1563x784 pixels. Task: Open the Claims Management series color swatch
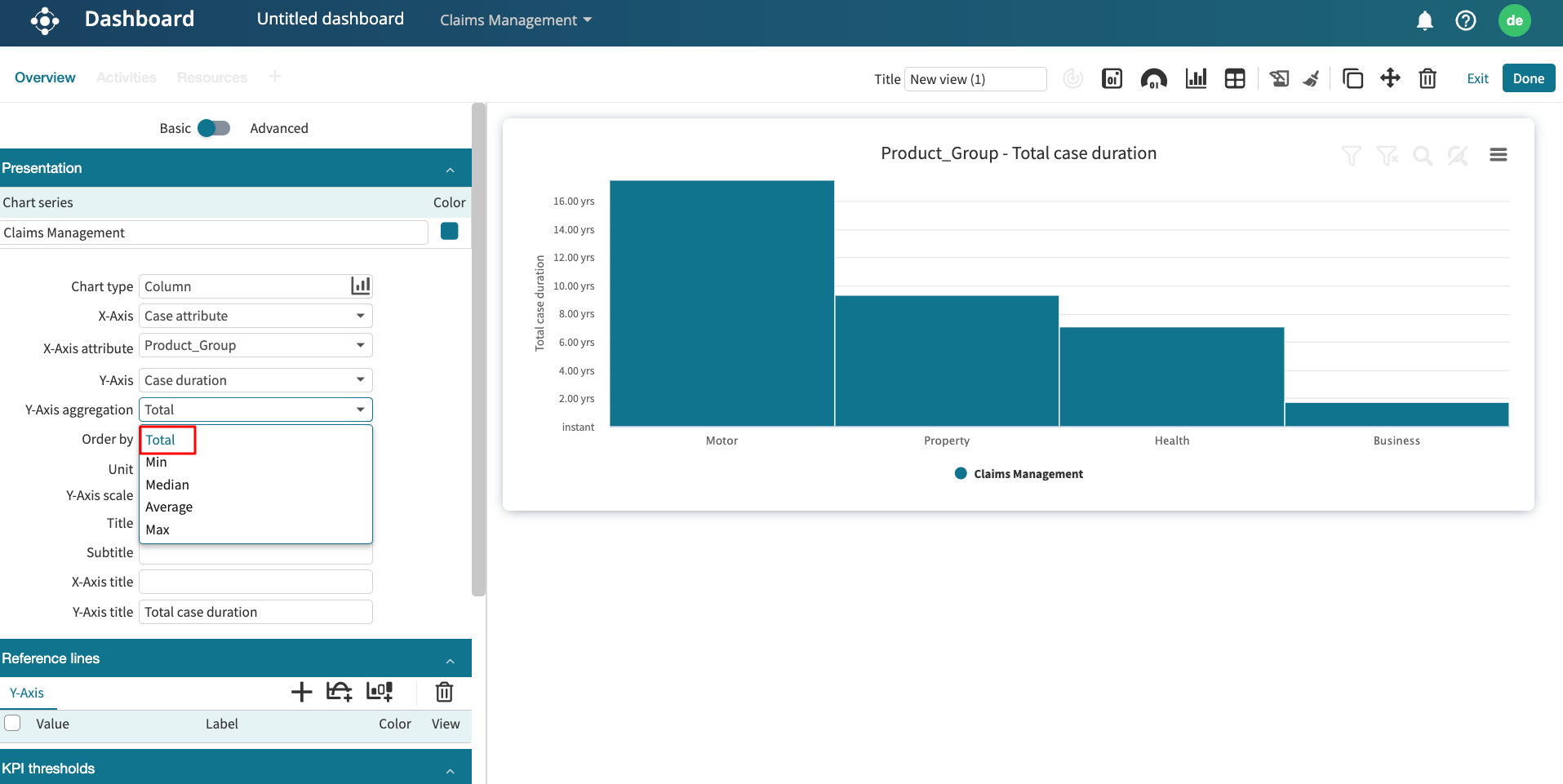pos(449,232)
